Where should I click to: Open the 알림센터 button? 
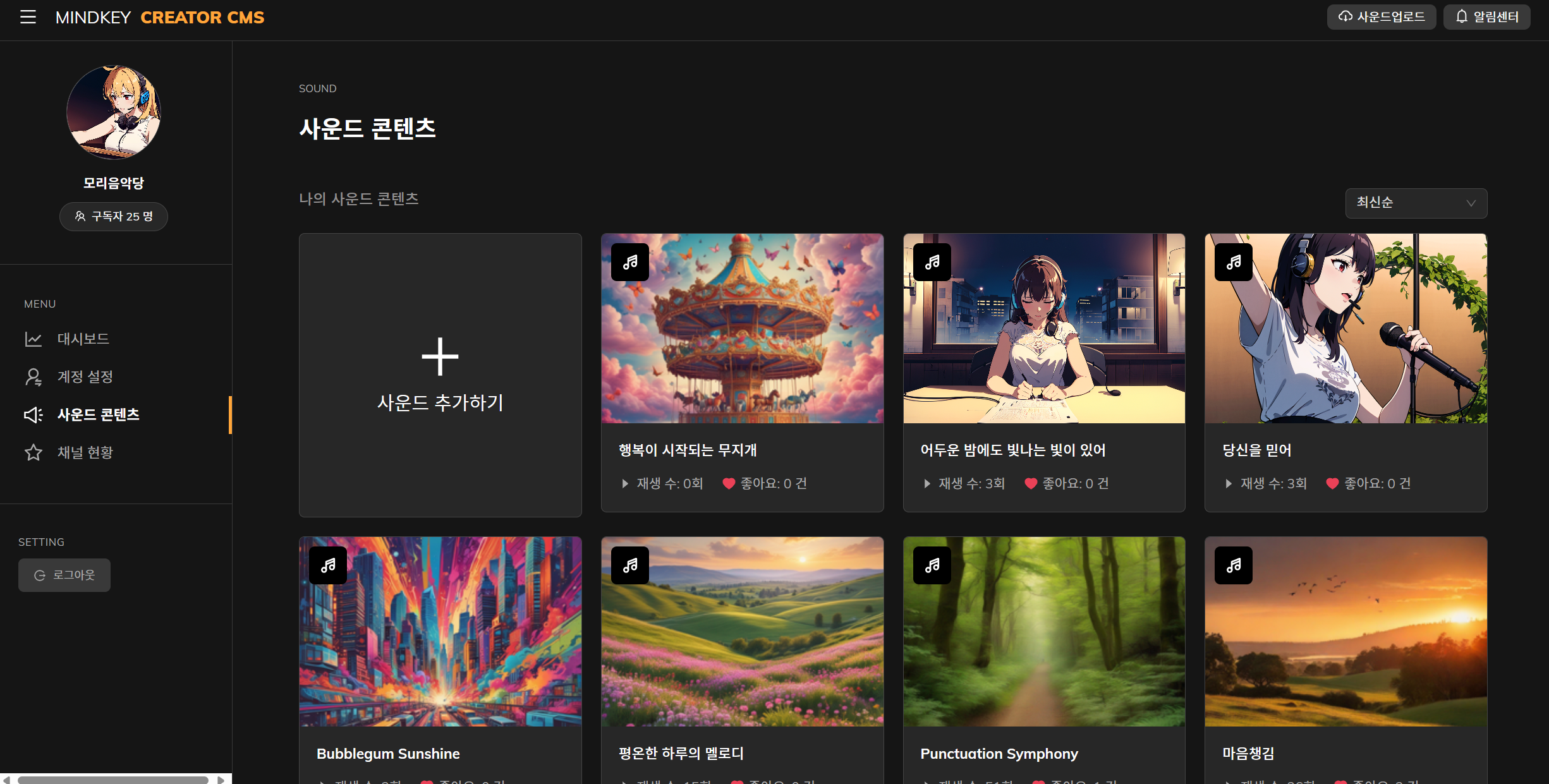tap(1486, 17)
